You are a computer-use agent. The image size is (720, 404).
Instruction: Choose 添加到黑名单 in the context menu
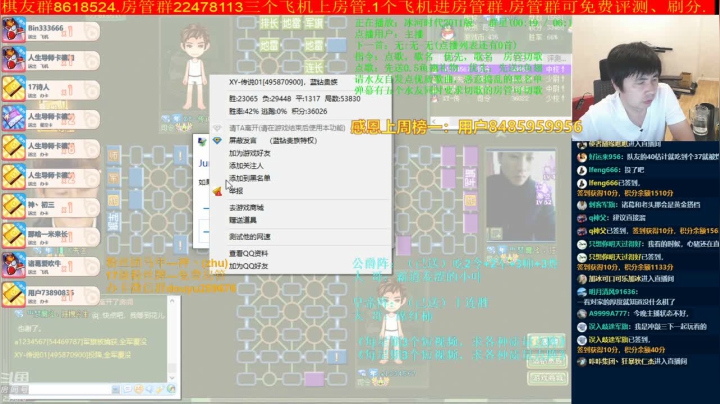point(250,178)
